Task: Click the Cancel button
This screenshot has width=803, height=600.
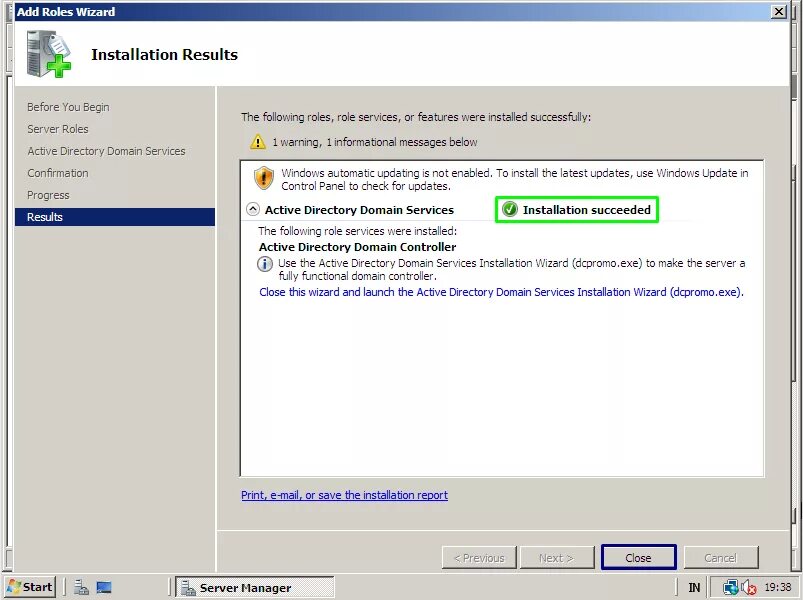Action: (x=721, y=557)
